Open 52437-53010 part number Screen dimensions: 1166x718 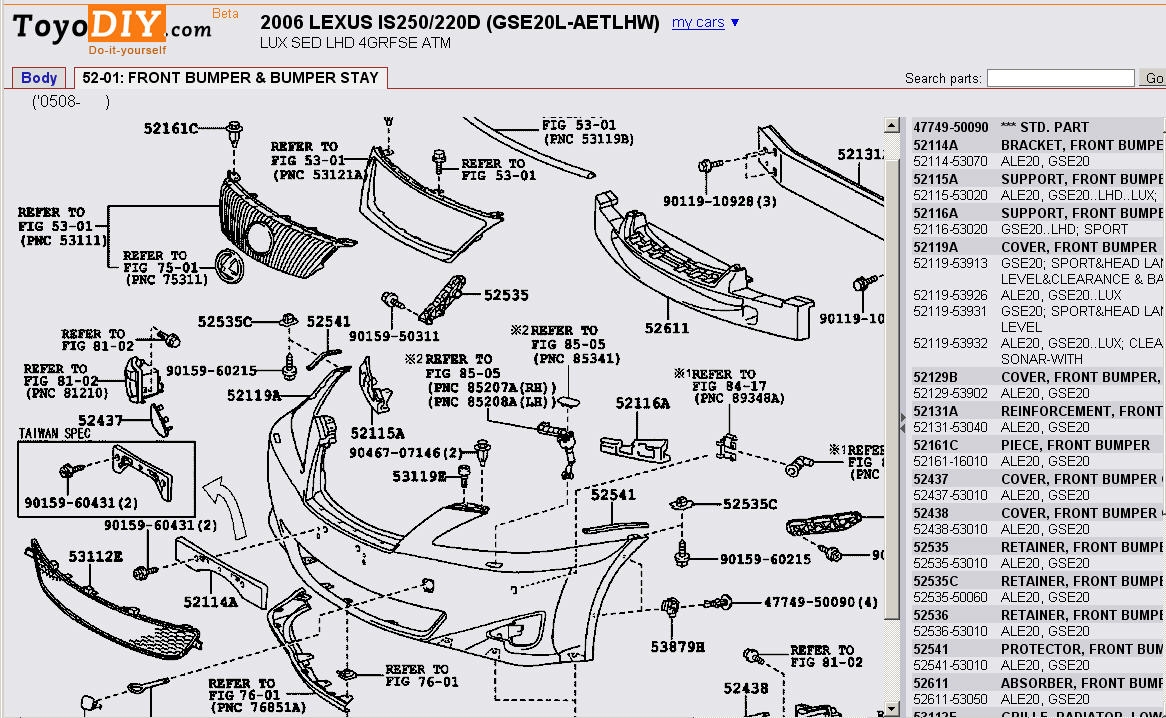[950, 495]
